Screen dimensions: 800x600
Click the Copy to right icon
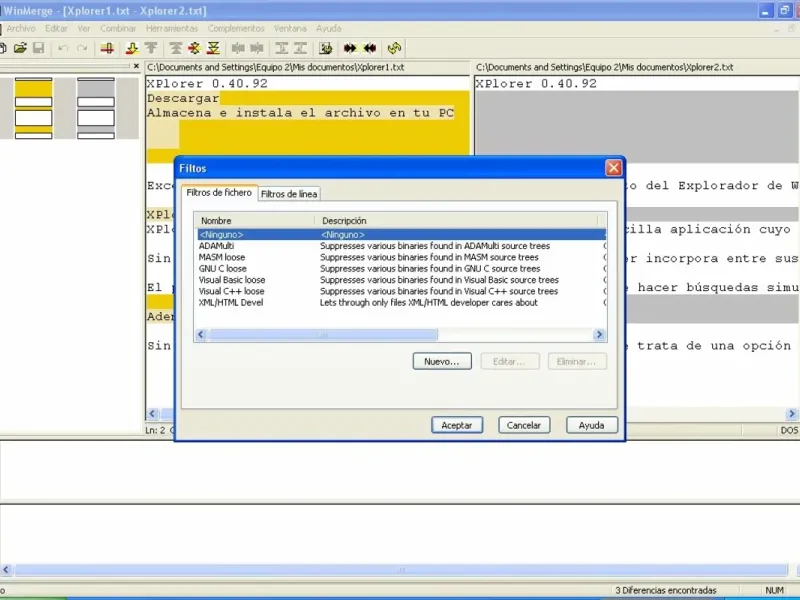pyautogui.click(x=238, y=48)
